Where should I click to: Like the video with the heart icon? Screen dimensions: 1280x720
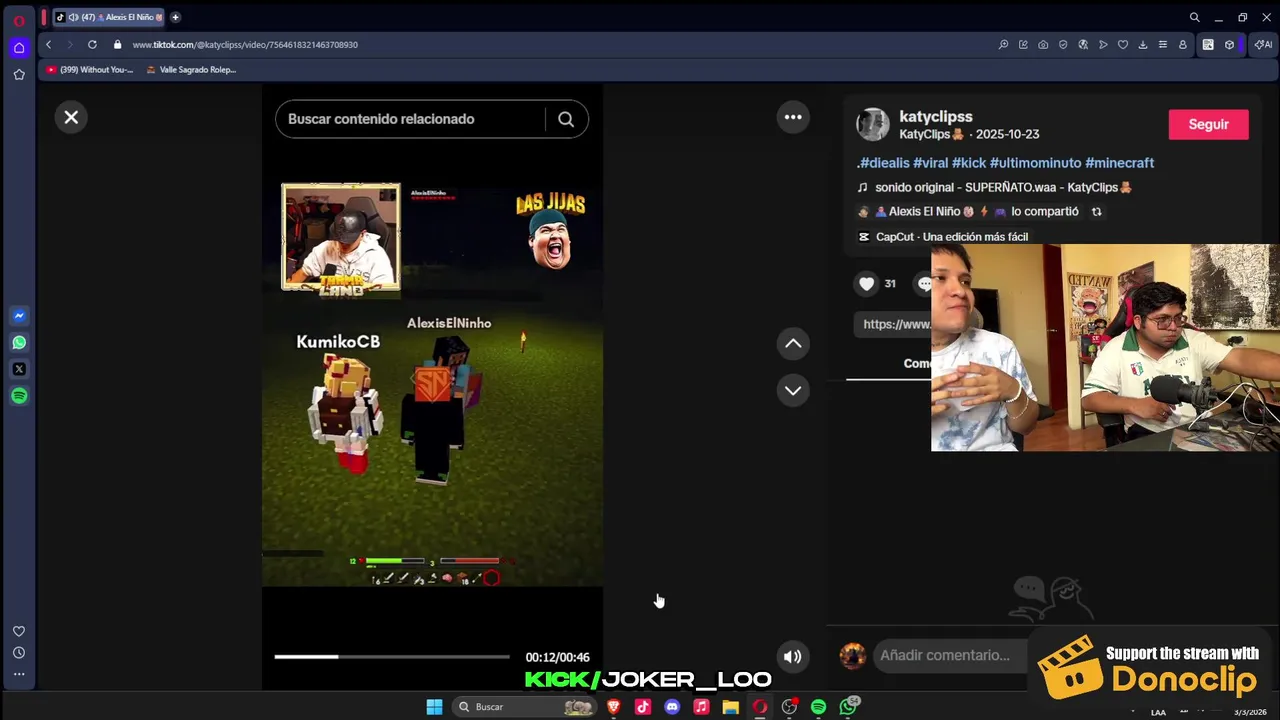(x=866, y=284)
